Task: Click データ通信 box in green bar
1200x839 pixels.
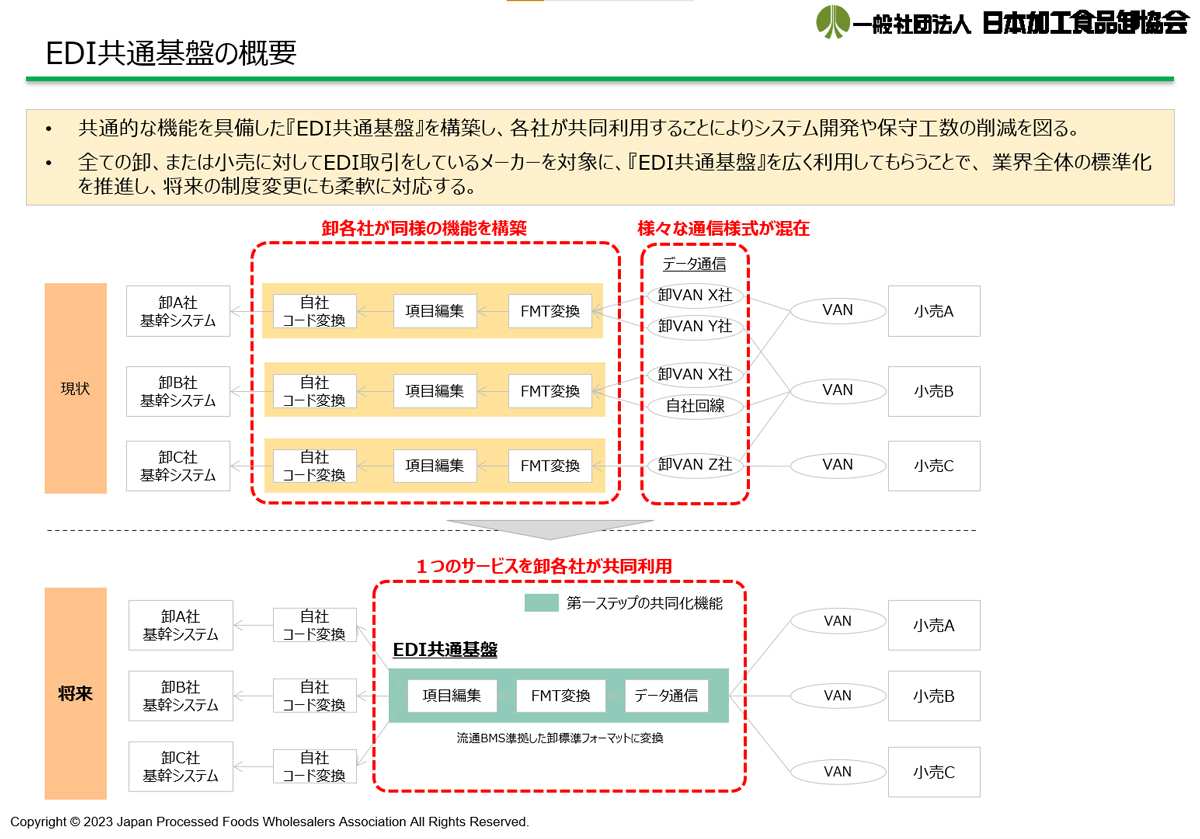Action: point(667,695)
